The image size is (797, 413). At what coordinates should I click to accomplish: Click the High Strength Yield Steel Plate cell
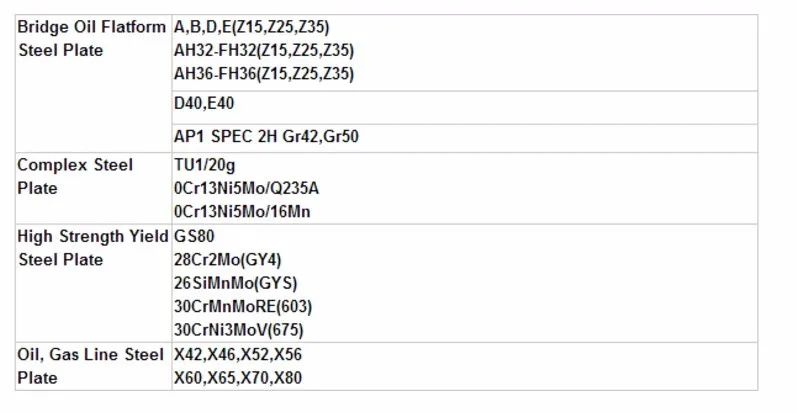pos(94,283)
